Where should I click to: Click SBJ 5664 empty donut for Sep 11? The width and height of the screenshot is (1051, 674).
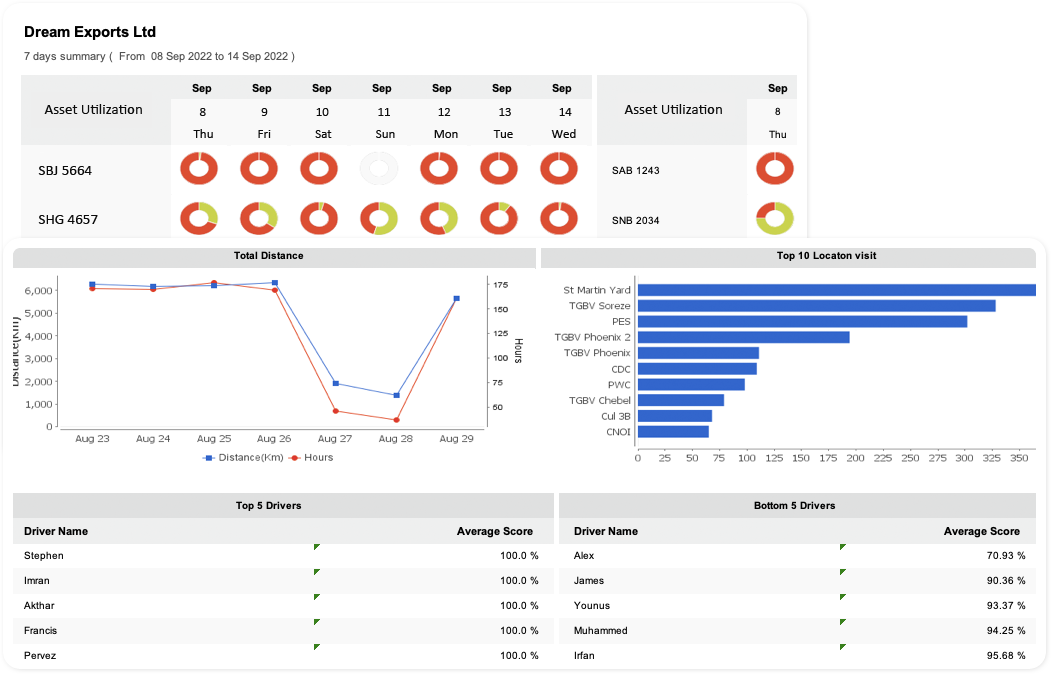pos(379,168)
